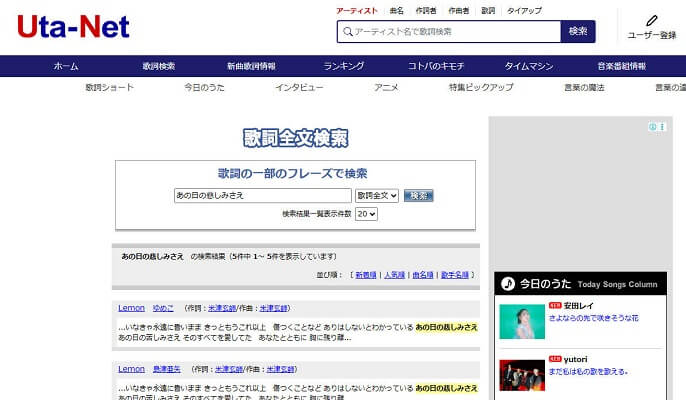686x400 pixels.
Task: Open the 安田レイ thumbnail photo
Action: 522,322
